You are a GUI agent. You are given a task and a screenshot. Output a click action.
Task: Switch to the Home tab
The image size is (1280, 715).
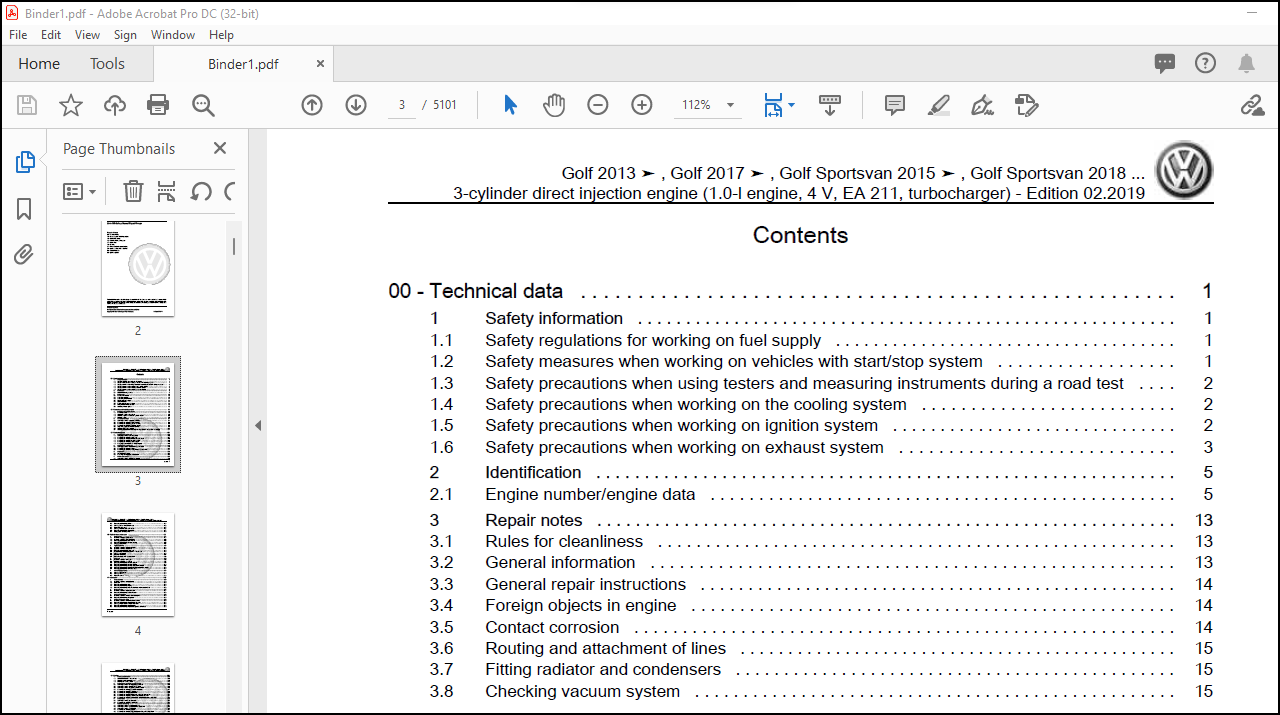click(39, 63)
